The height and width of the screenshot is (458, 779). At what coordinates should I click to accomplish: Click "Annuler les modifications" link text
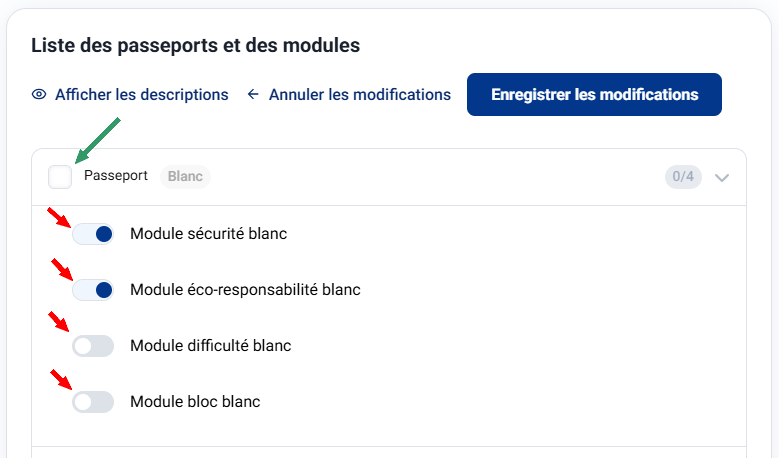point(360,95)
